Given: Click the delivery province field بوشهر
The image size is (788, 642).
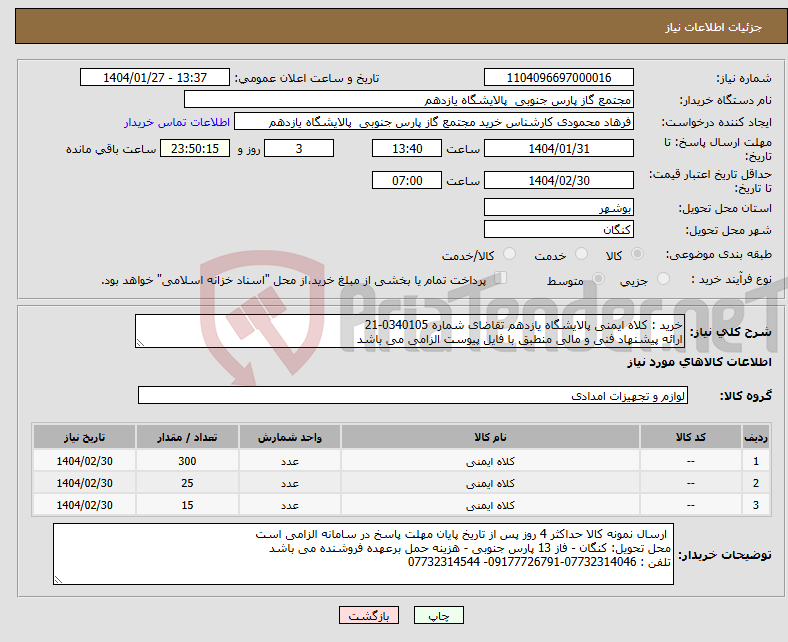Looking at the screenshot, I should point(558,207).
